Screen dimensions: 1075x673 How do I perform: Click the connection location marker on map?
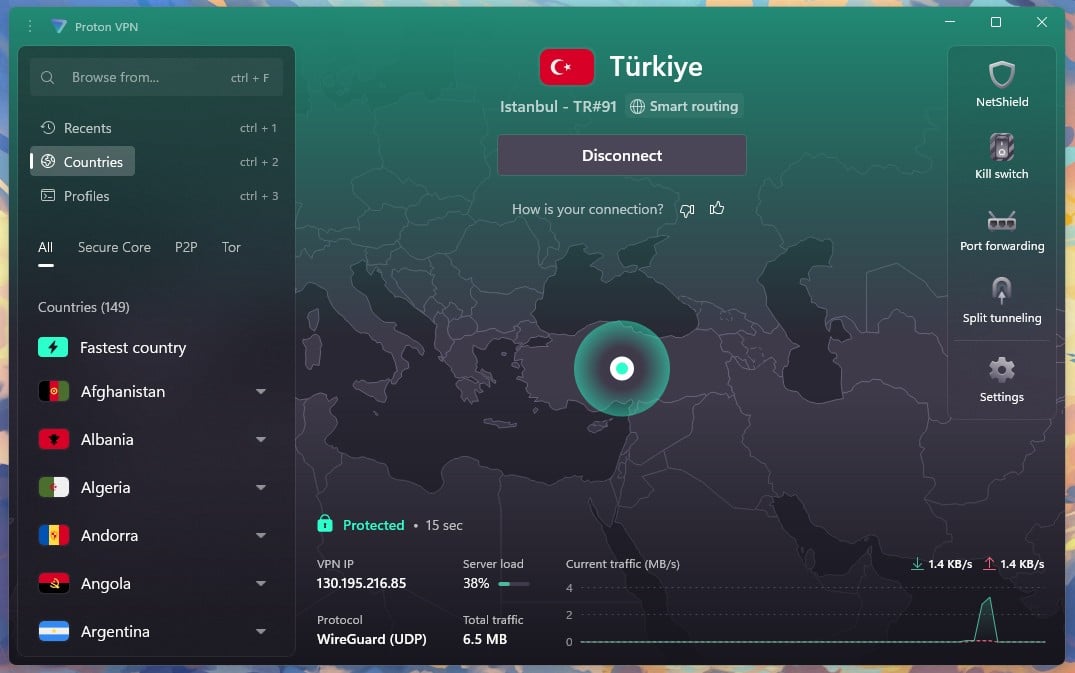point(622,369)
